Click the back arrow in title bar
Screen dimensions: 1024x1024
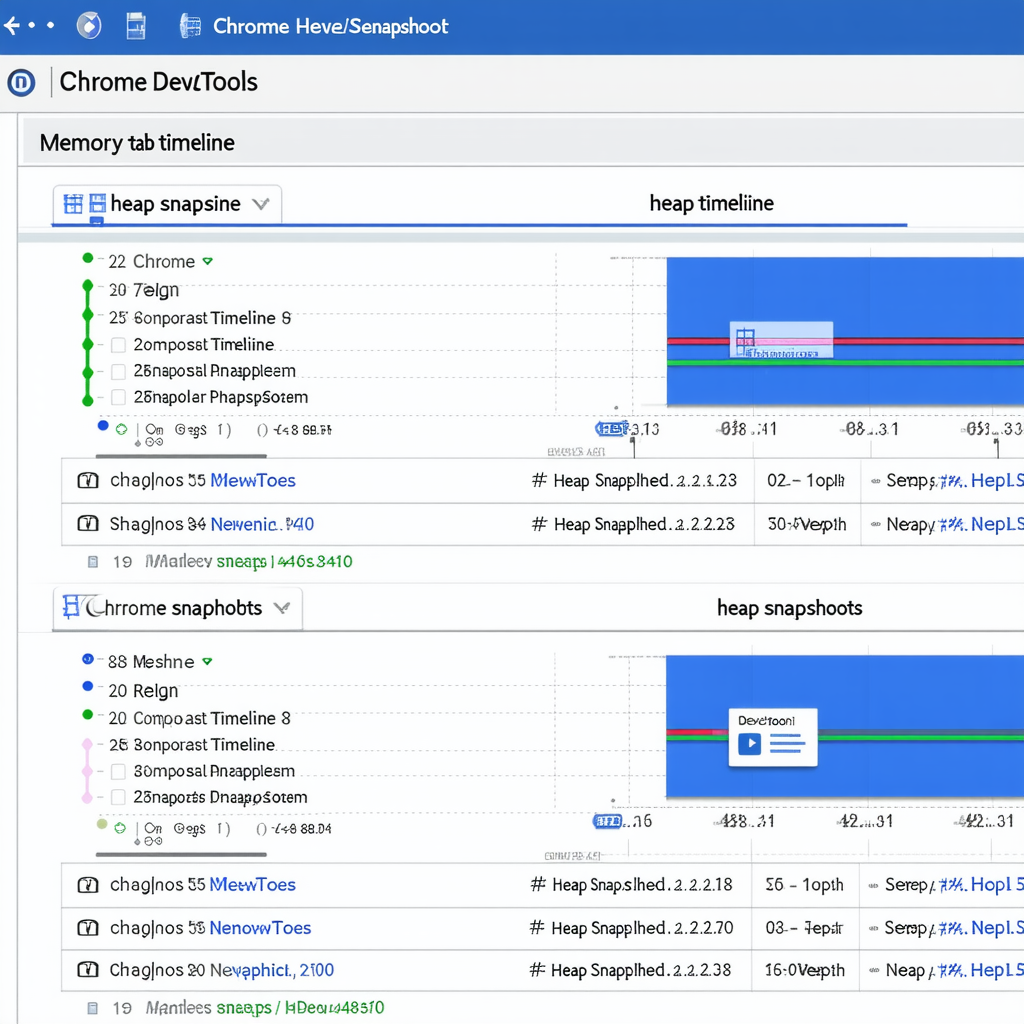(12, 25)
